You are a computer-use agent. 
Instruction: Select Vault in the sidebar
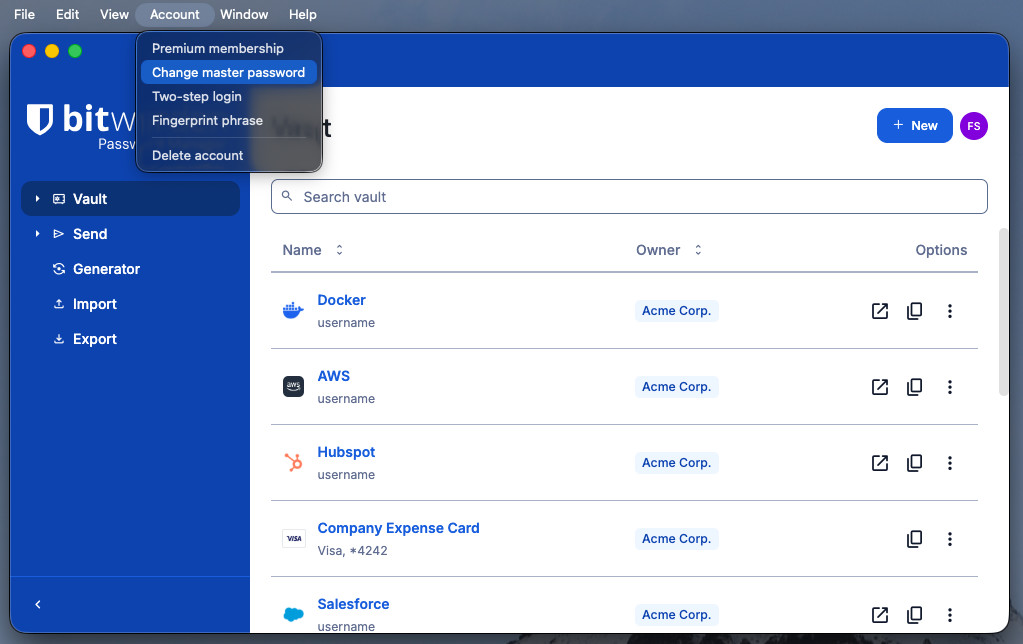pyautogui.click(x=130, y=199)
